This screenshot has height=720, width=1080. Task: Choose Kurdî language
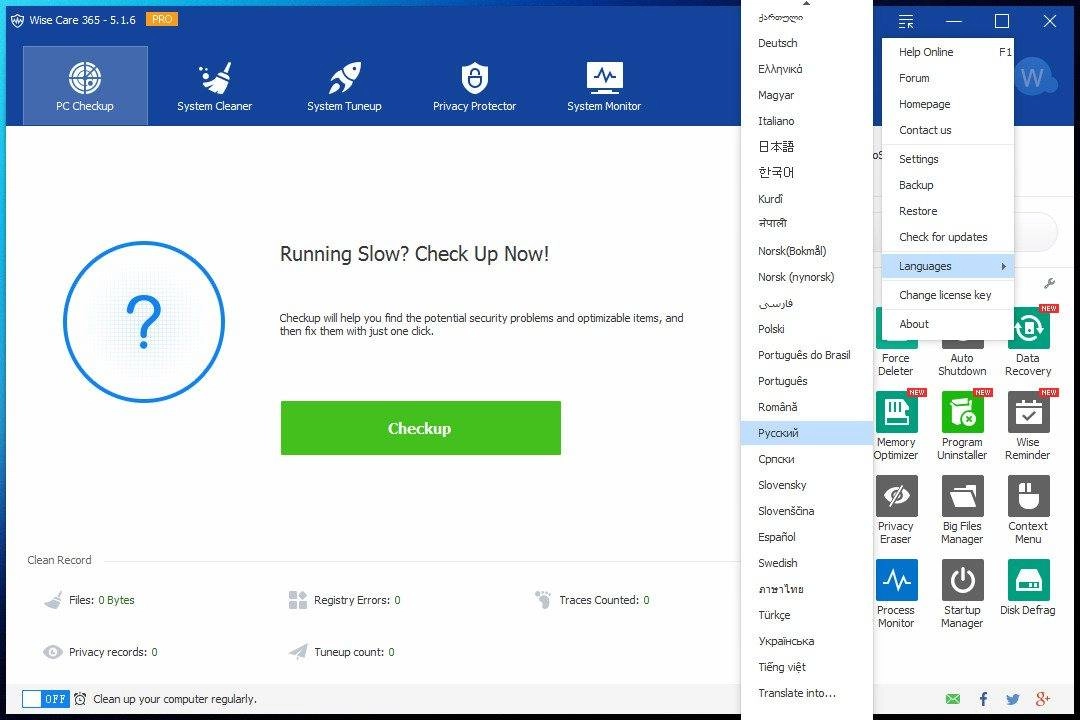pyautogui.click(x=807, y=199)
